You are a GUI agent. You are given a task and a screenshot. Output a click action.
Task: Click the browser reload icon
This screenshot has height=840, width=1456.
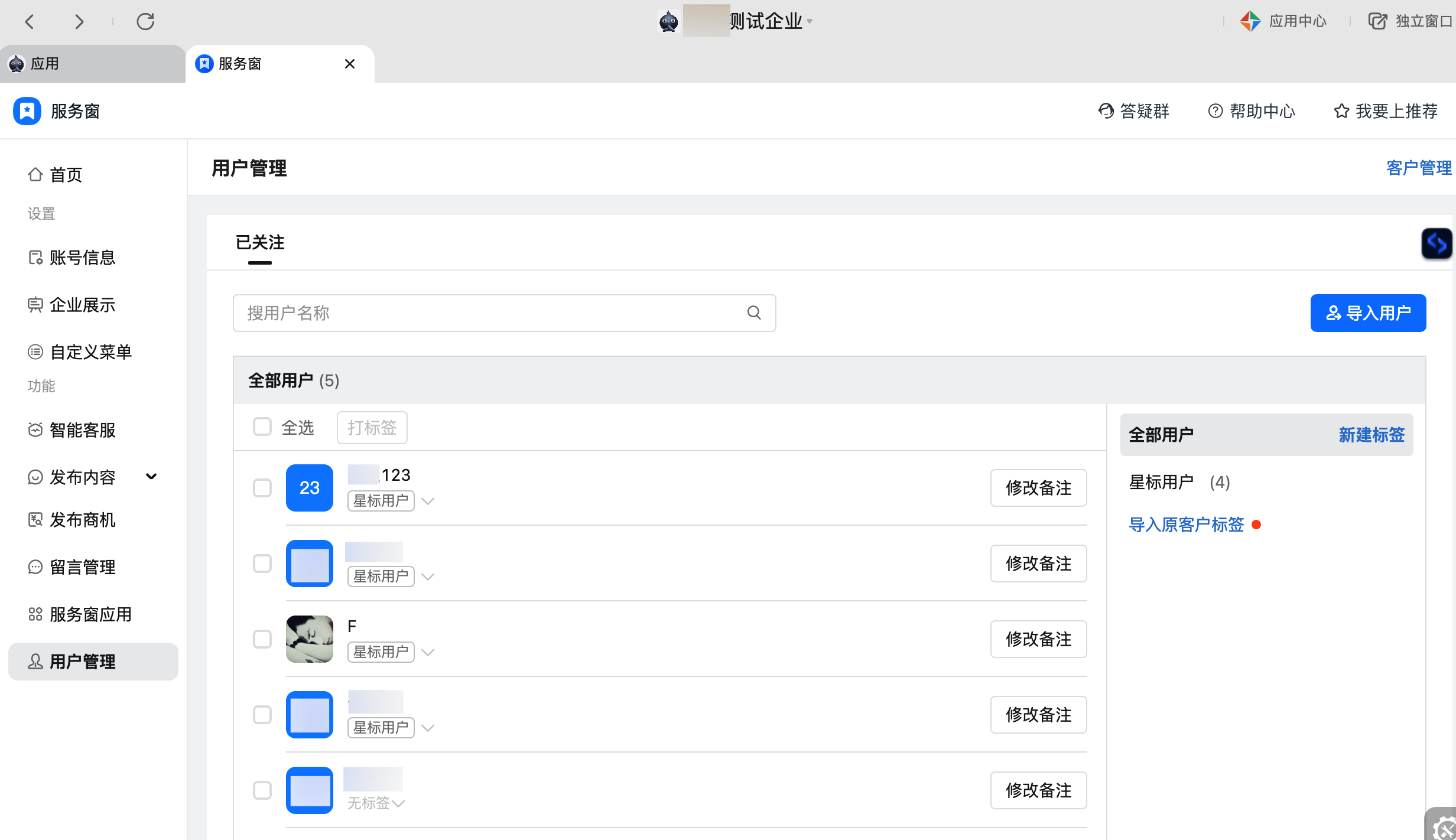pyautogui.click(x=145, y=22)
